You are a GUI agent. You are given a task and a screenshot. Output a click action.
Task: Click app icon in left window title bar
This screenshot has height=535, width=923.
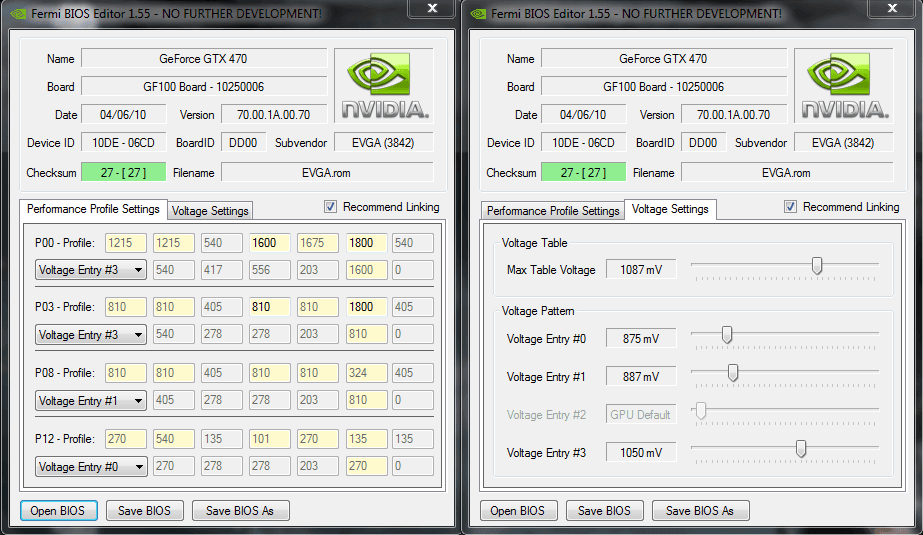(x=18, y=13)
